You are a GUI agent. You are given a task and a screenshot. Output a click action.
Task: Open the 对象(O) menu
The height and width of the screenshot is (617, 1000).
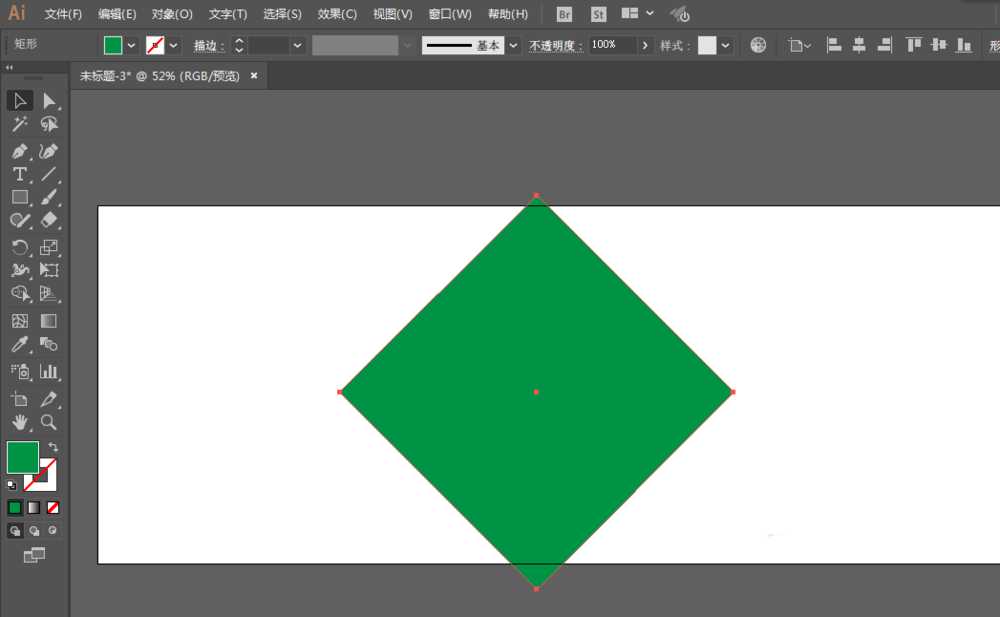(172, 14)
